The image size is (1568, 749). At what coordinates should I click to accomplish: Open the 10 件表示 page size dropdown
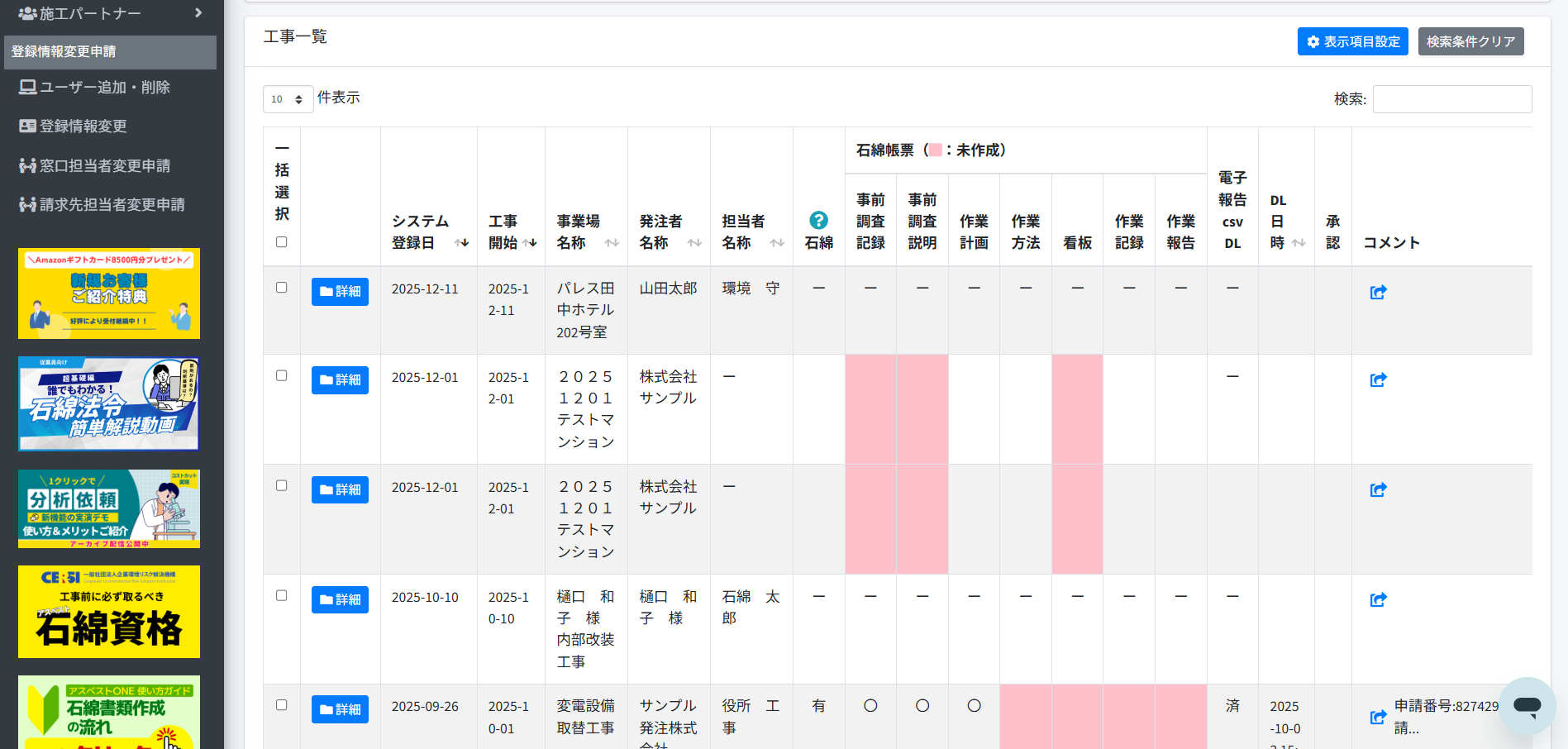pyautogui.click(x=288, y=99)
